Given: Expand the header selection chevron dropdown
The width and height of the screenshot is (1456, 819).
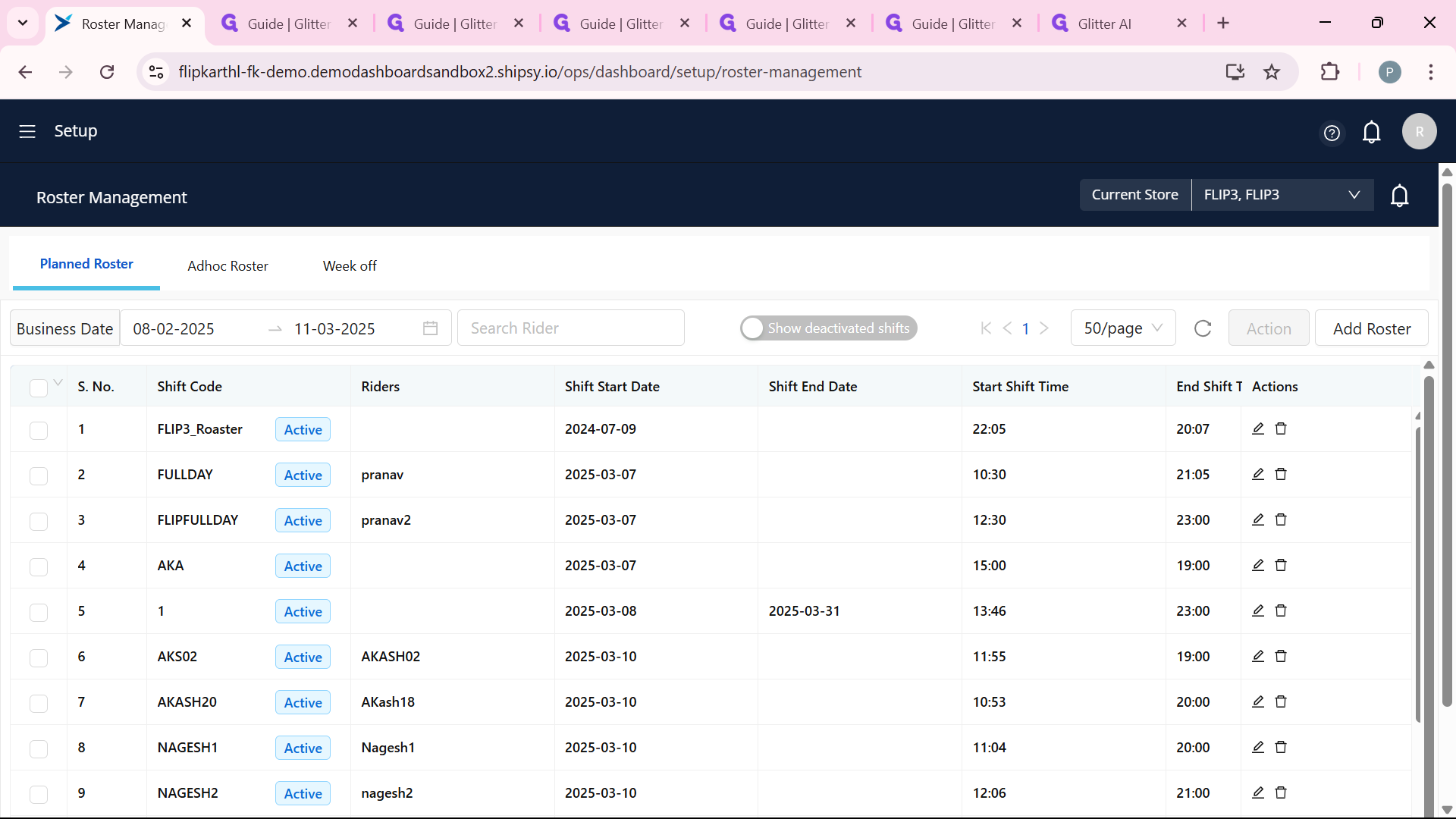Looking at the screenshot, I should pyautogui.click(x=58, y=382).
